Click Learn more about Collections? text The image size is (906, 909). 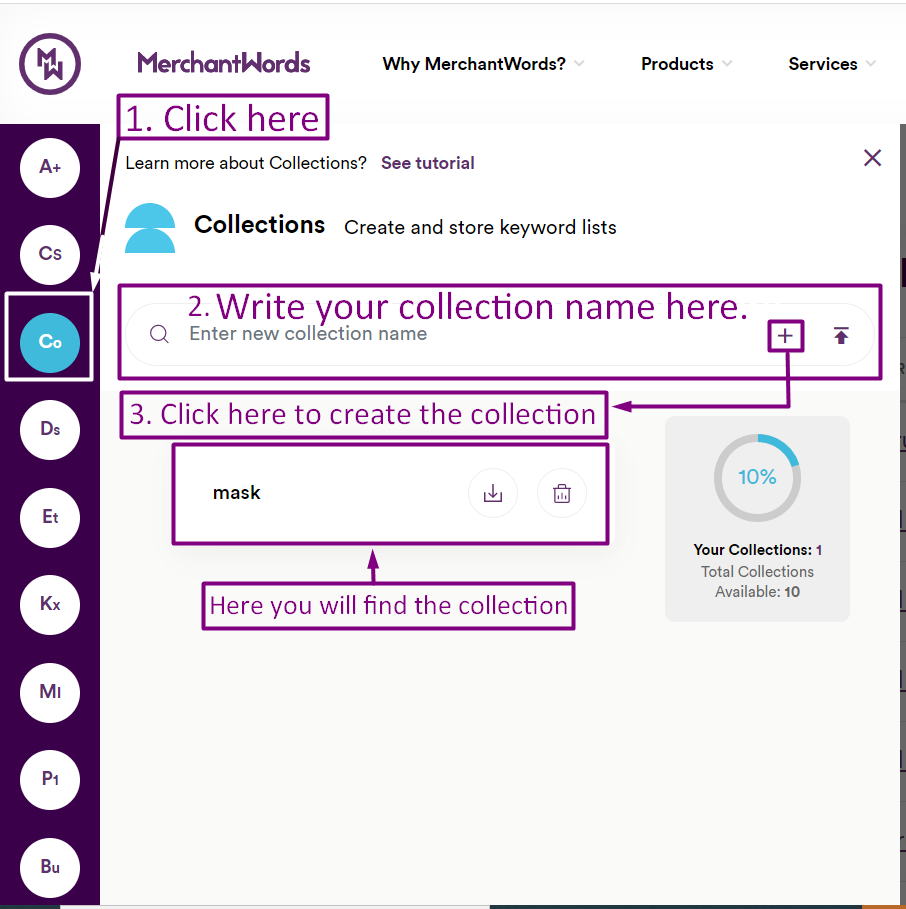click(x=246, y=163)
